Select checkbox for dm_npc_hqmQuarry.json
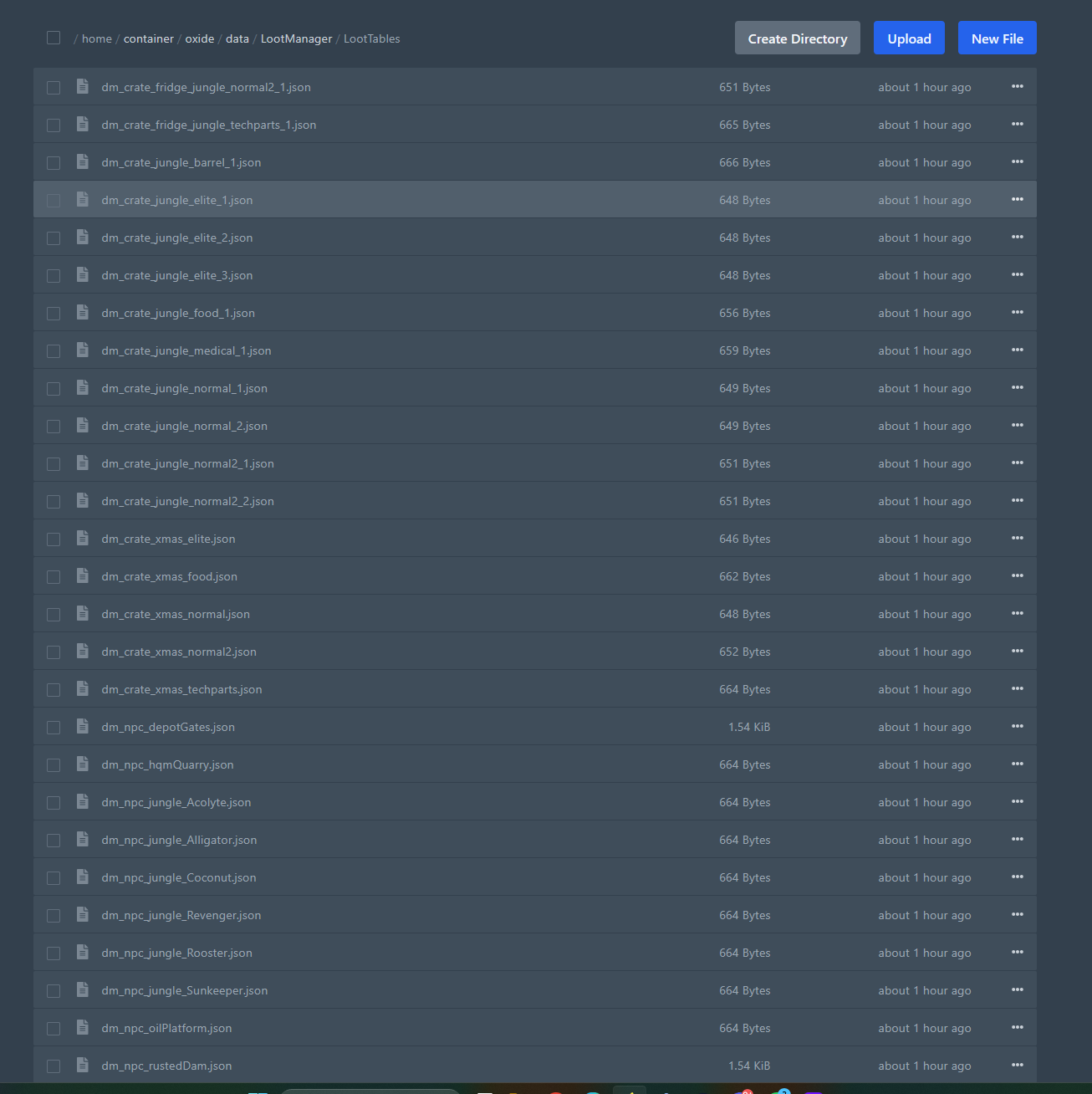The width and height of the screenshot is (1092, 1094). [54, 765]
